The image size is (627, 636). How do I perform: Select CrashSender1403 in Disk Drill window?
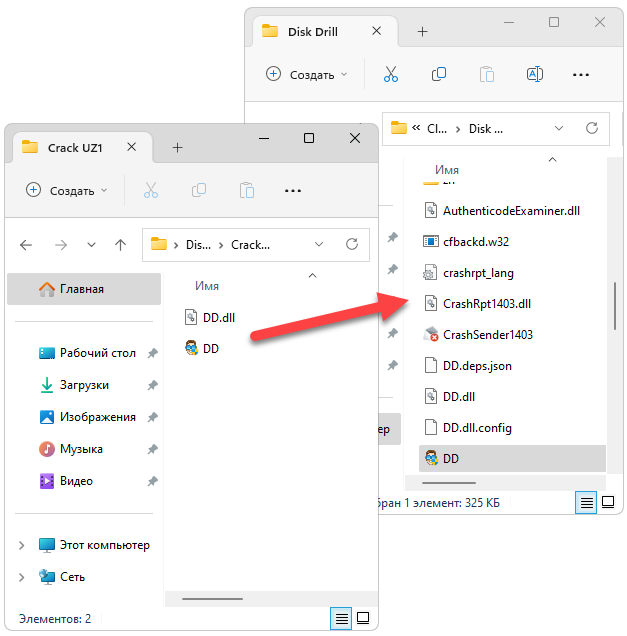[x=479, y=335]
